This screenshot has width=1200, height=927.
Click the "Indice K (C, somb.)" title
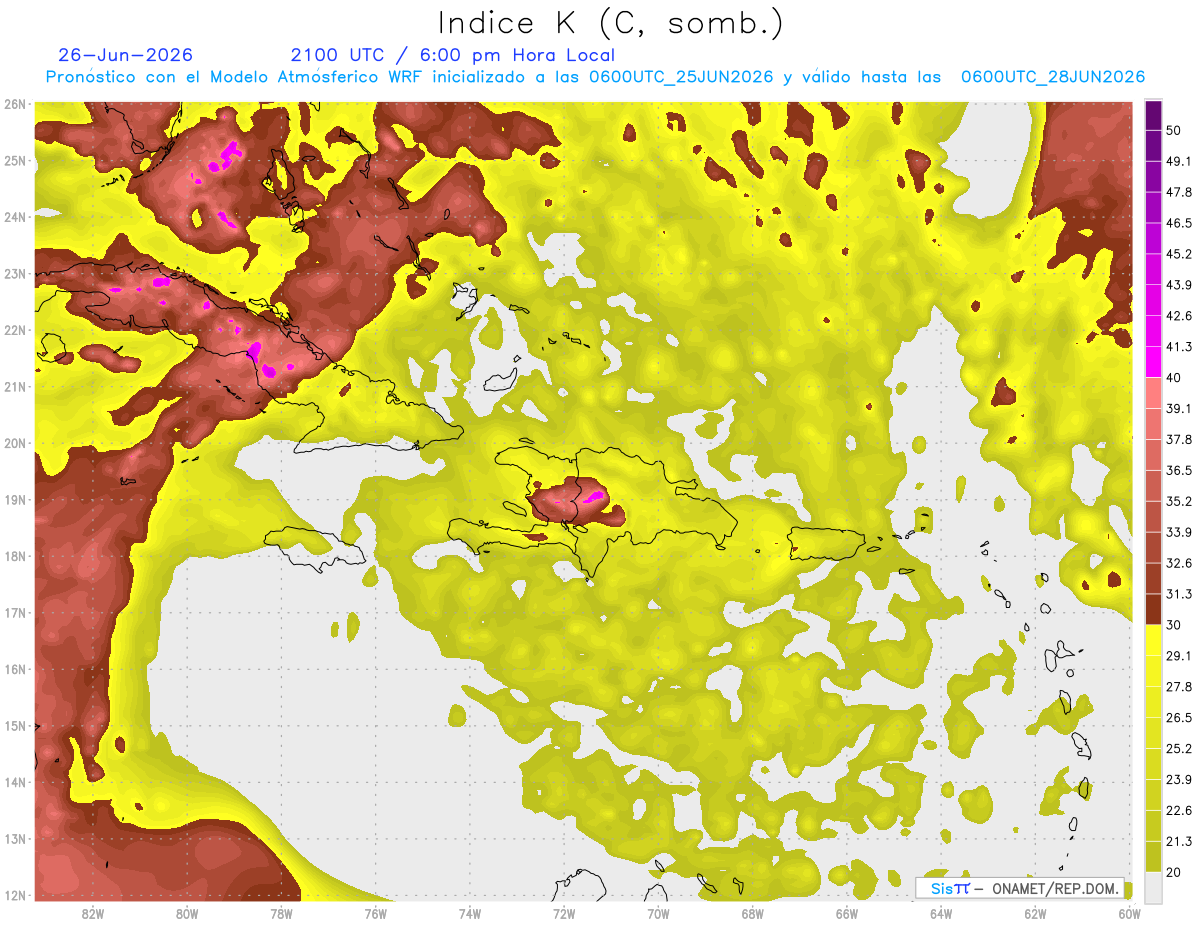click(x=611, y=24)
